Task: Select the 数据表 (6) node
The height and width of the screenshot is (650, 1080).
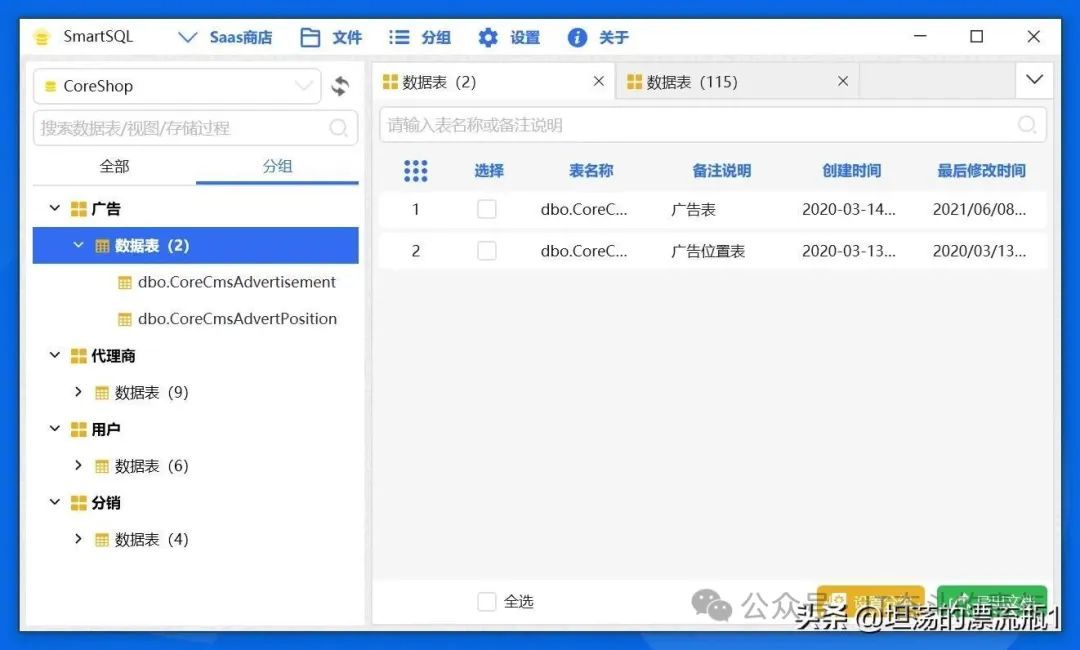Action: pyautogui.click(x=151, y=466)
